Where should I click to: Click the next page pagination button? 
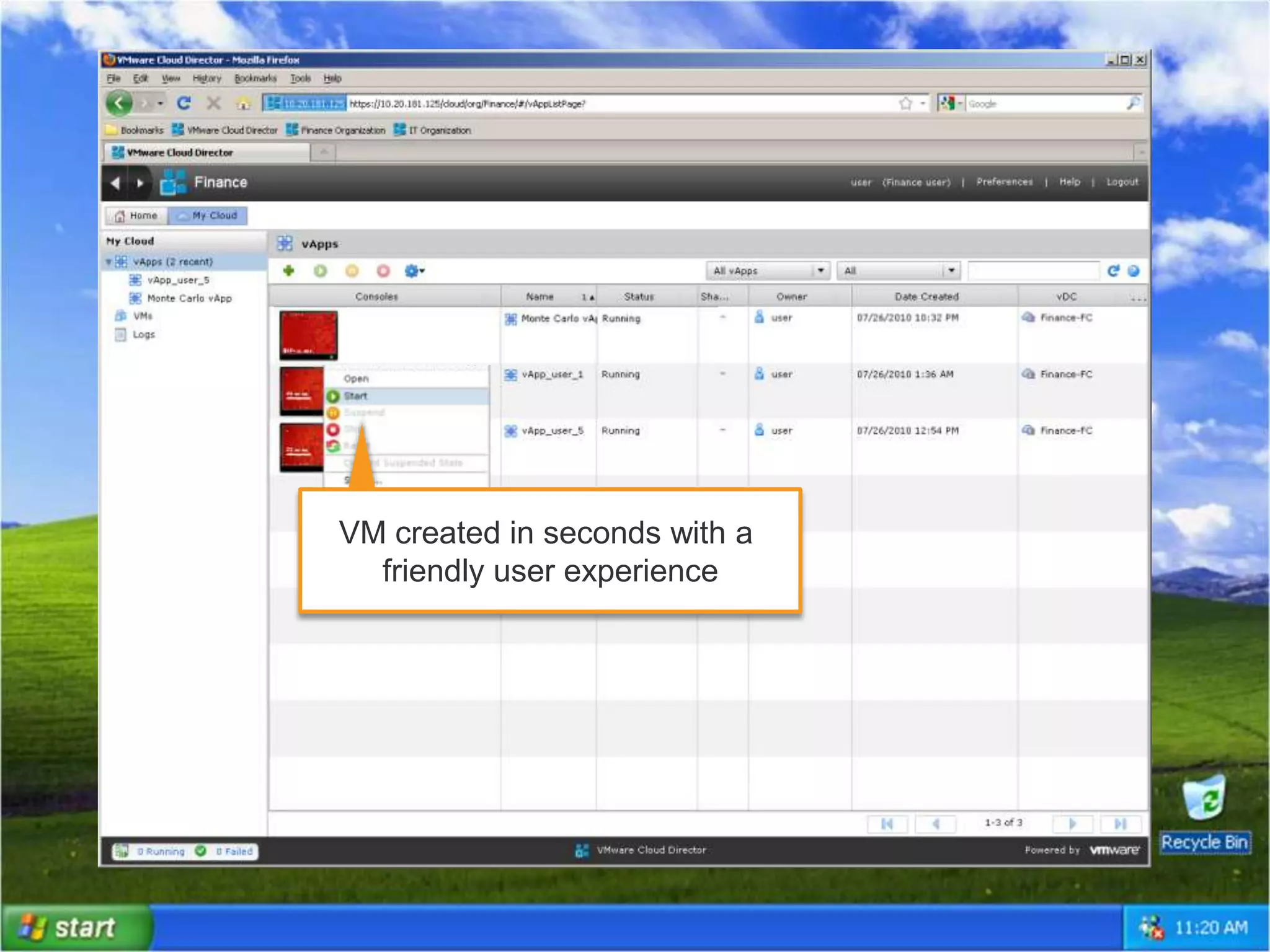pyautogui.click(x=1073, y=824)
